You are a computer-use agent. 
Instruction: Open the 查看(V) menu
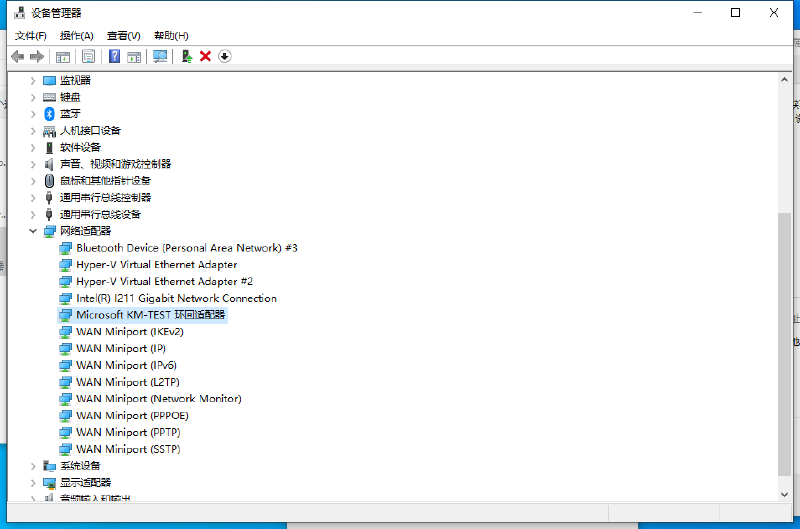124,36
